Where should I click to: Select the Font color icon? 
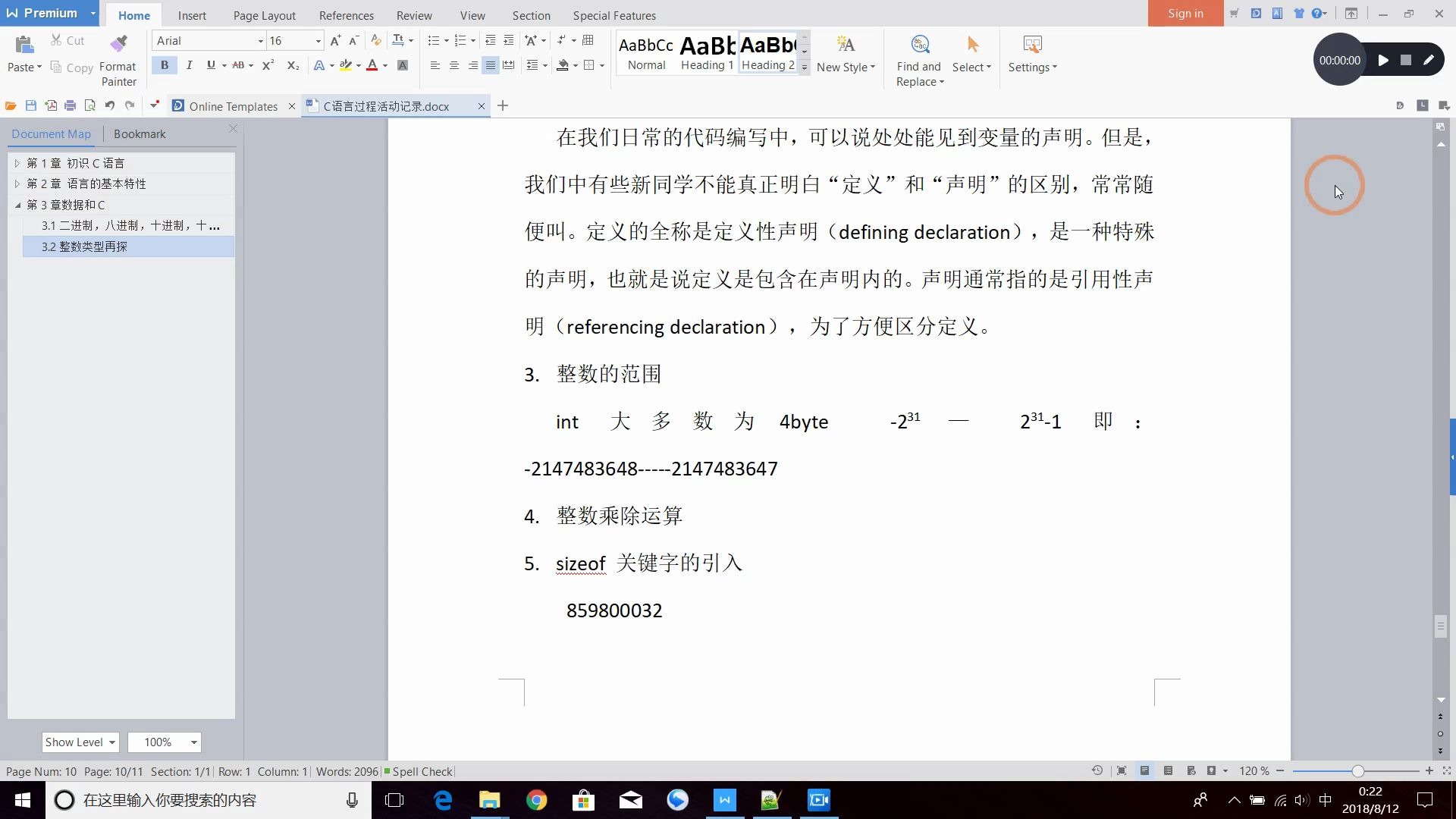[373, 65]
